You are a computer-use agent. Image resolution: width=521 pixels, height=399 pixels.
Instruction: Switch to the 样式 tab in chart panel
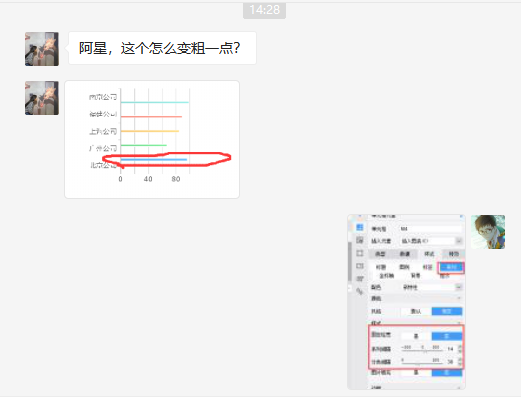click(429, 254)
